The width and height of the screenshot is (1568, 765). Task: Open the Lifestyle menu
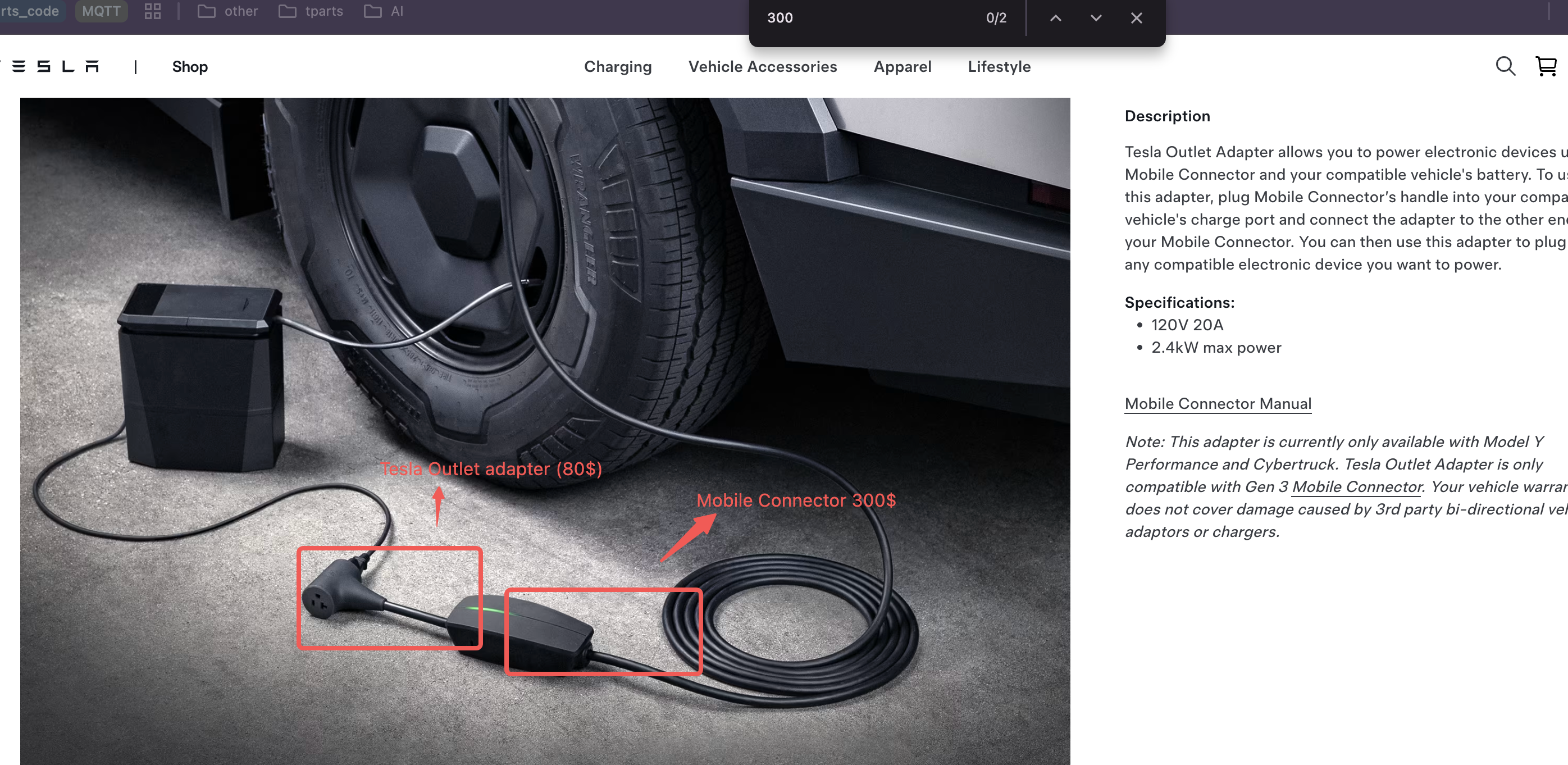click(999, 66)
